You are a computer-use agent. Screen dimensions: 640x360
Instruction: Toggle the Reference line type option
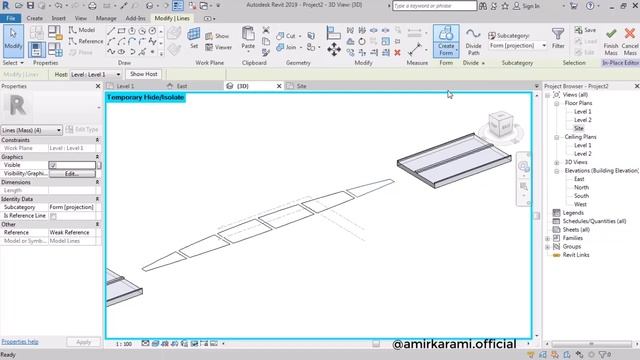(x=85, y=41)
